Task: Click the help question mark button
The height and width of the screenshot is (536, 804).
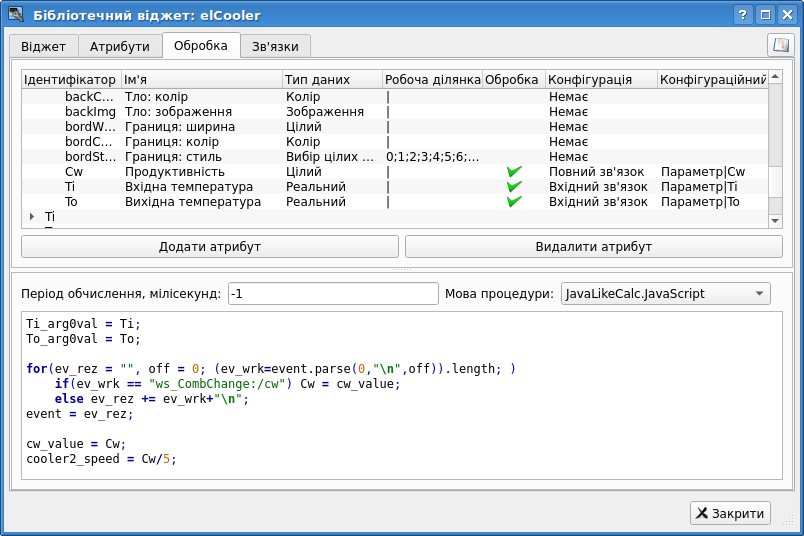Action: click(x=742, y=14)
